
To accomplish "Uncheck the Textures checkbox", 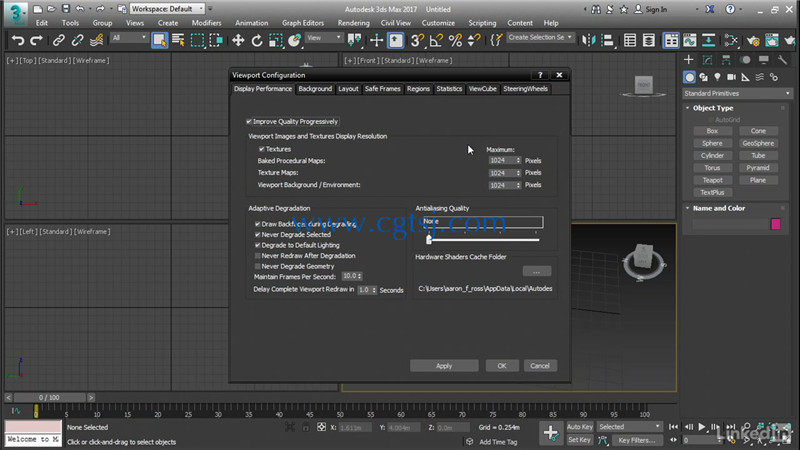I will tap(261, 149).
